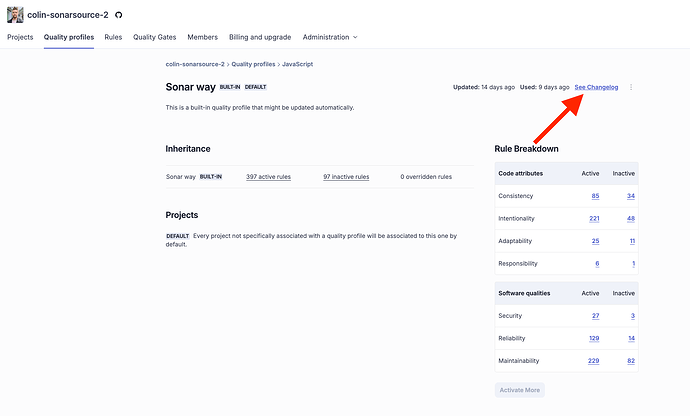Open the 97 inactive rules link

[346, 177]
